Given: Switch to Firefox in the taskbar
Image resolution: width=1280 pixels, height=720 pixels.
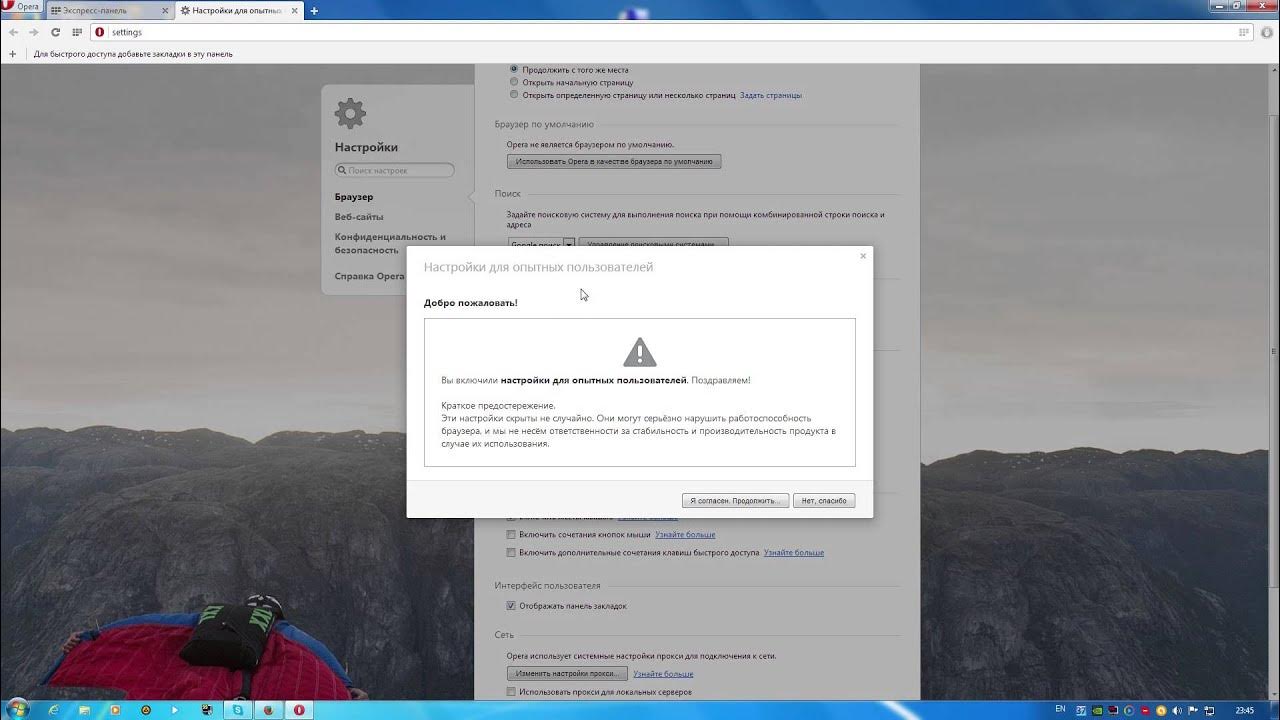Looking at the screenshot, I should point(268,710).
